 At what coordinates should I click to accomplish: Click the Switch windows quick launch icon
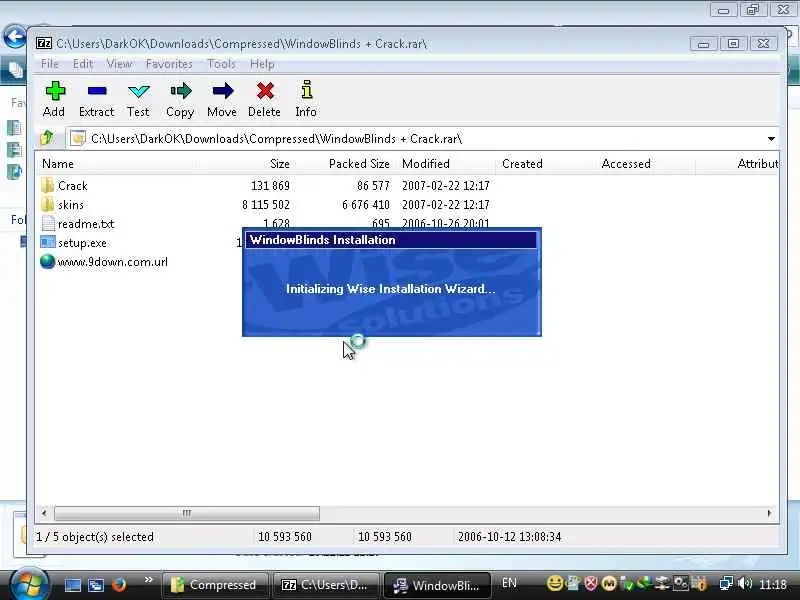[96, 585]
